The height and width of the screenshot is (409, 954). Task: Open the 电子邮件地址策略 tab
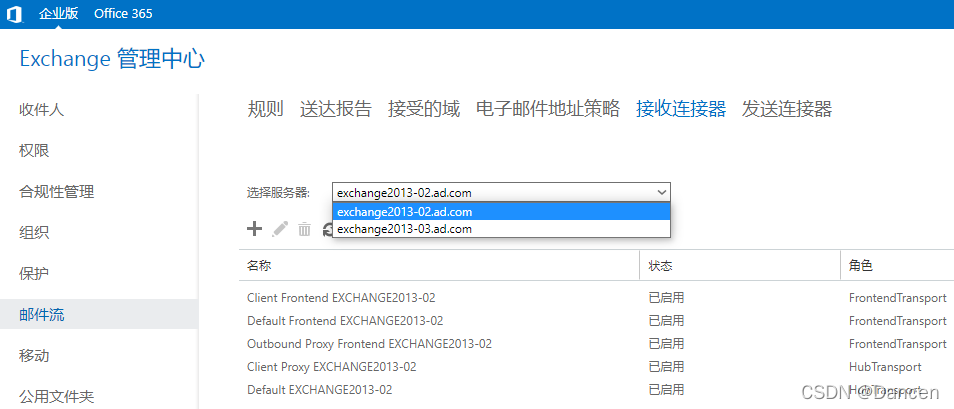coord(548,109)
